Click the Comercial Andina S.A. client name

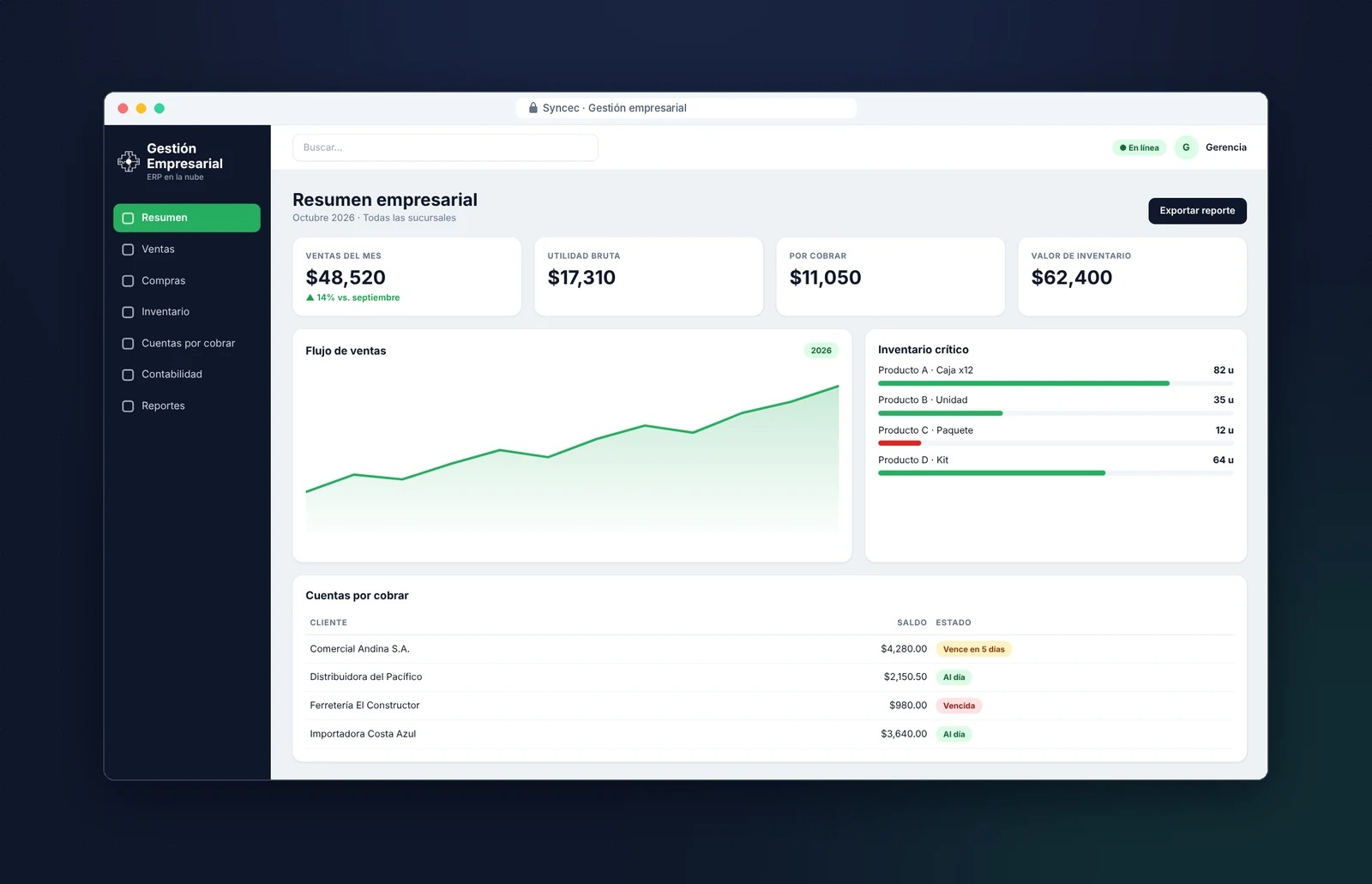tap(359, 649)
